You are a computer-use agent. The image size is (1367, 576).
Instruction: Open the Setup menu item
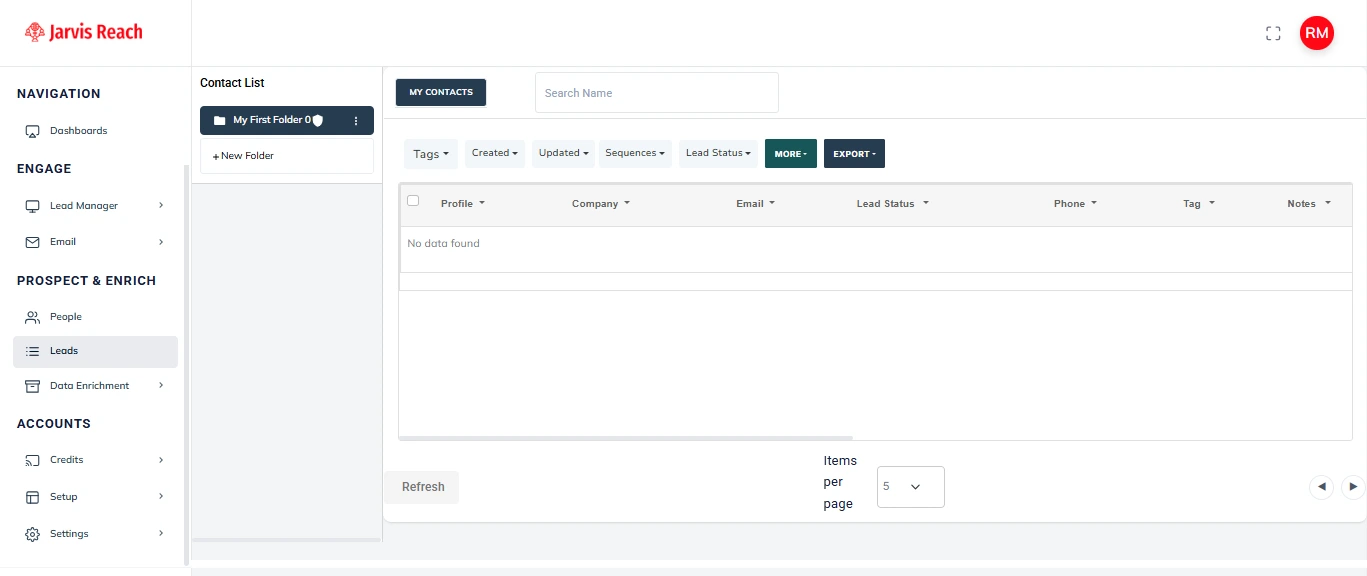pos(95,497)
